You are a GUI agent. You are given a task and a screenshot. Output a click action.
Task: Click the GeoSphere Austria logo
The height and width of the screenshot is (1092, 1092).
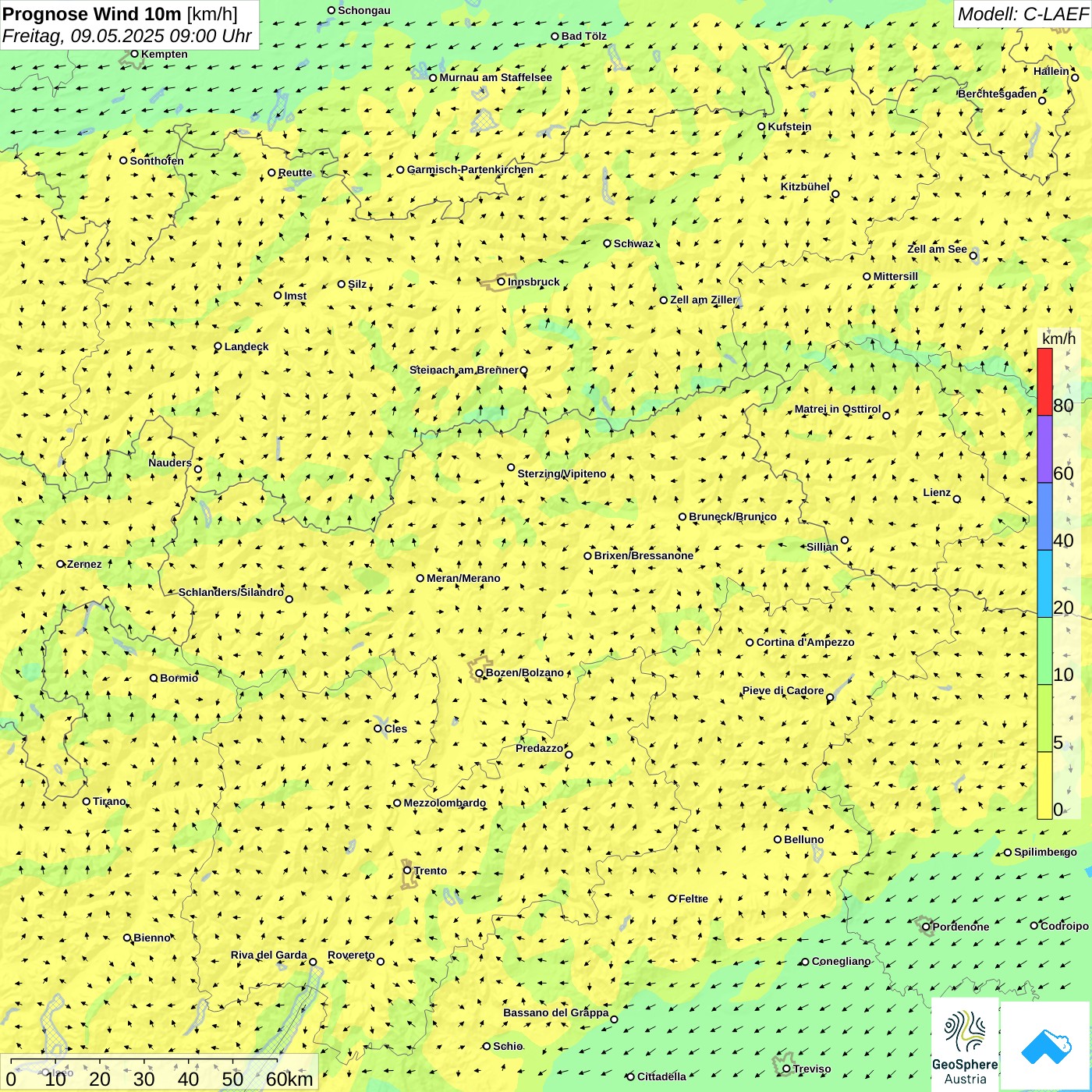[965, 1044]
